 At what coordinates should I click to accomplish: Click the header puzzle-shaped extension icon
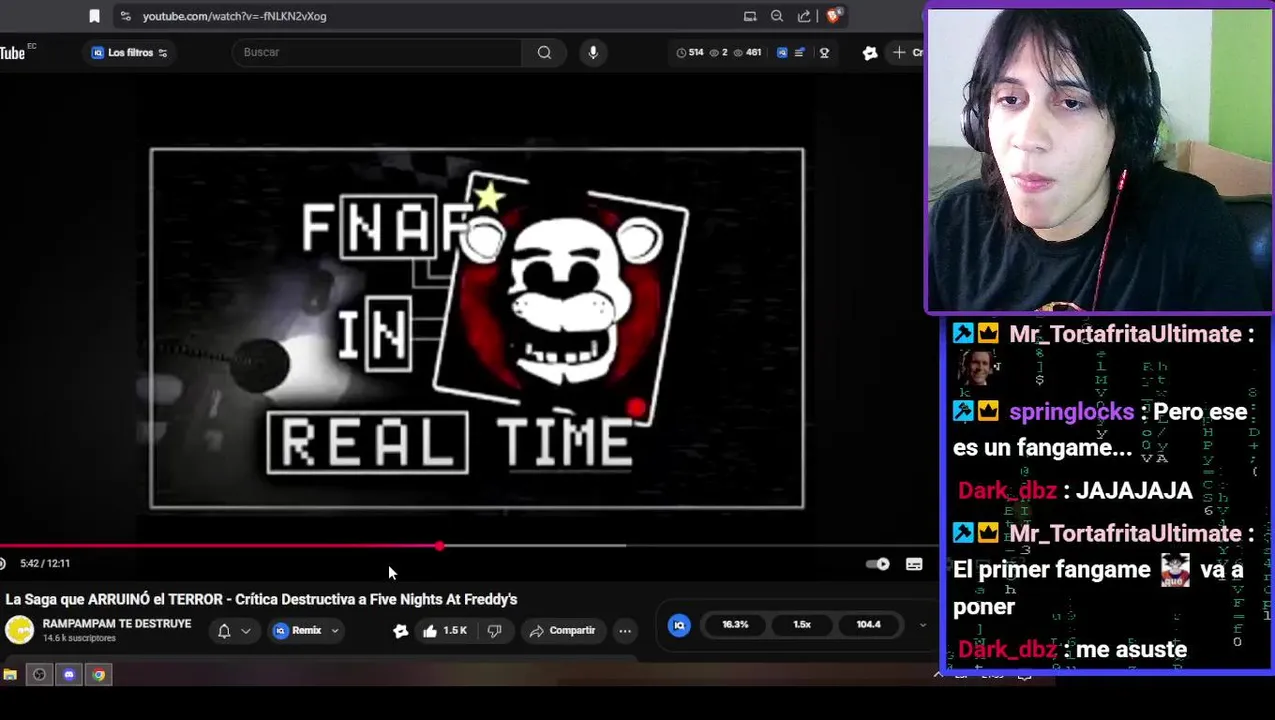click(x=870, y=52)
